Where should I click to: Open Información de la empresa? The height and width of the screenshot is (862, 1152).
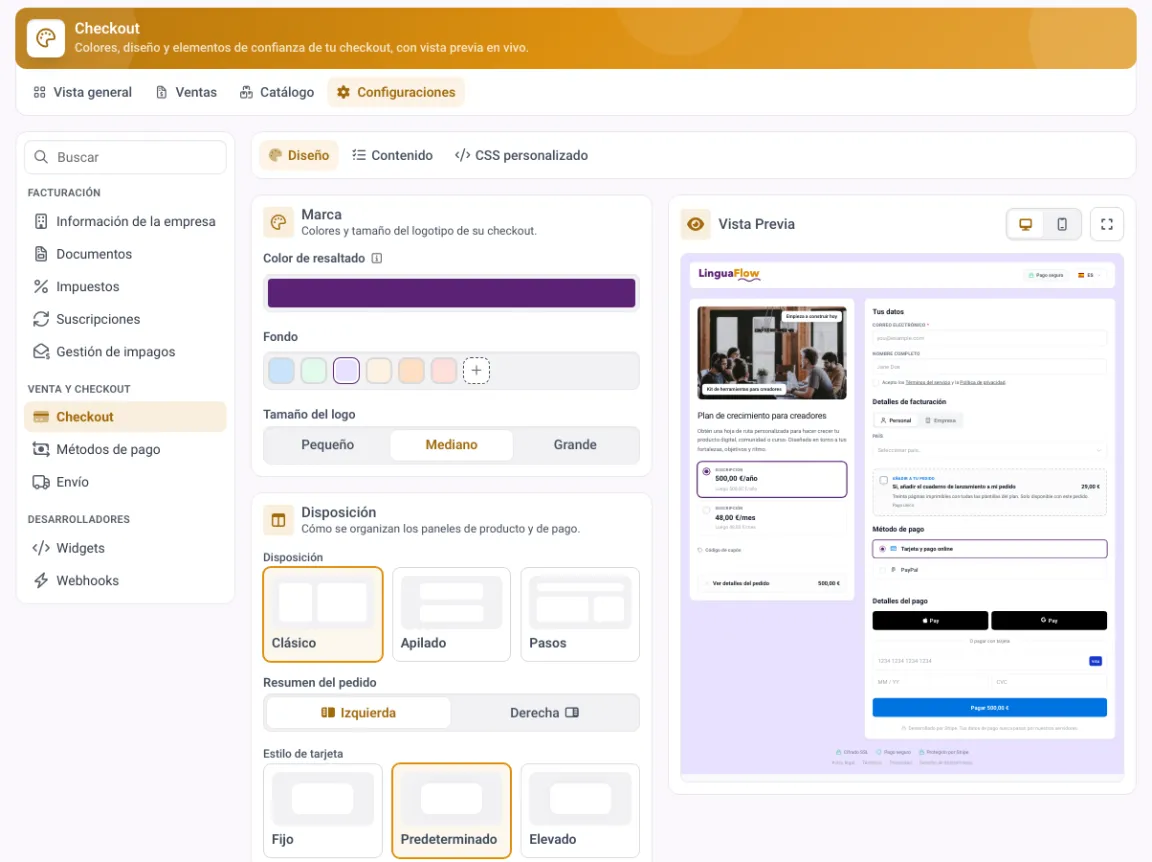(126, 221)
